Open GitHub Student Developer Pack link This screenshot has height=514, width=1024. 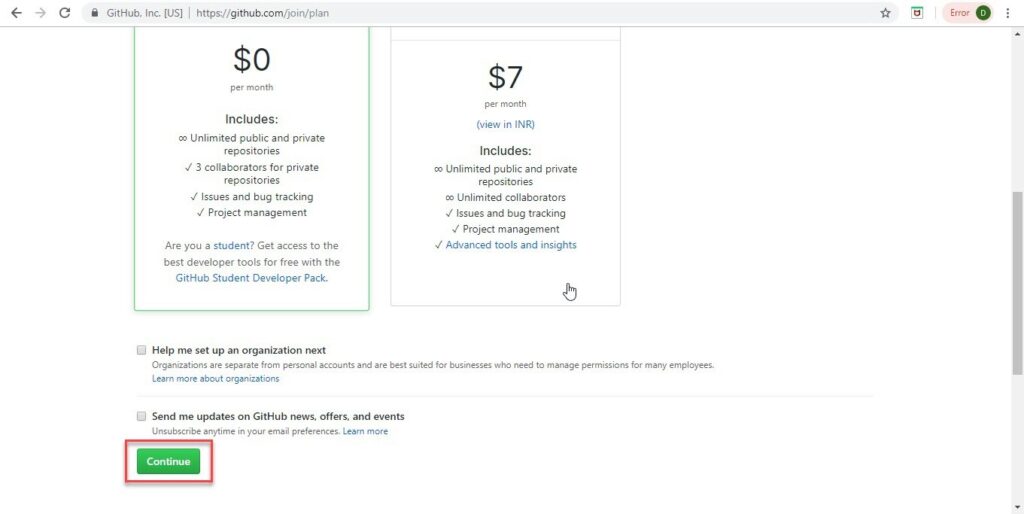tap(251, 278)
